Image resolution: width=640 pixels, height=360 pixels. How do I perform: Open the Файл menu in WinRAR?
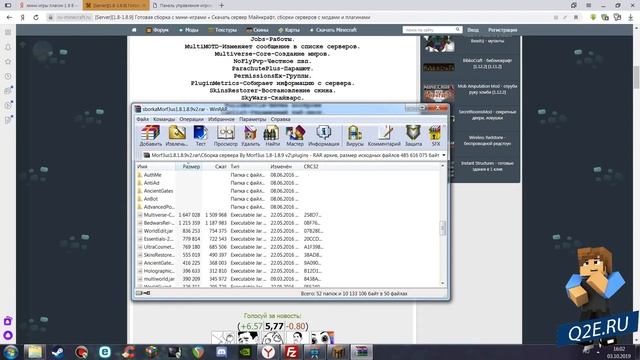tap(142, 119)
